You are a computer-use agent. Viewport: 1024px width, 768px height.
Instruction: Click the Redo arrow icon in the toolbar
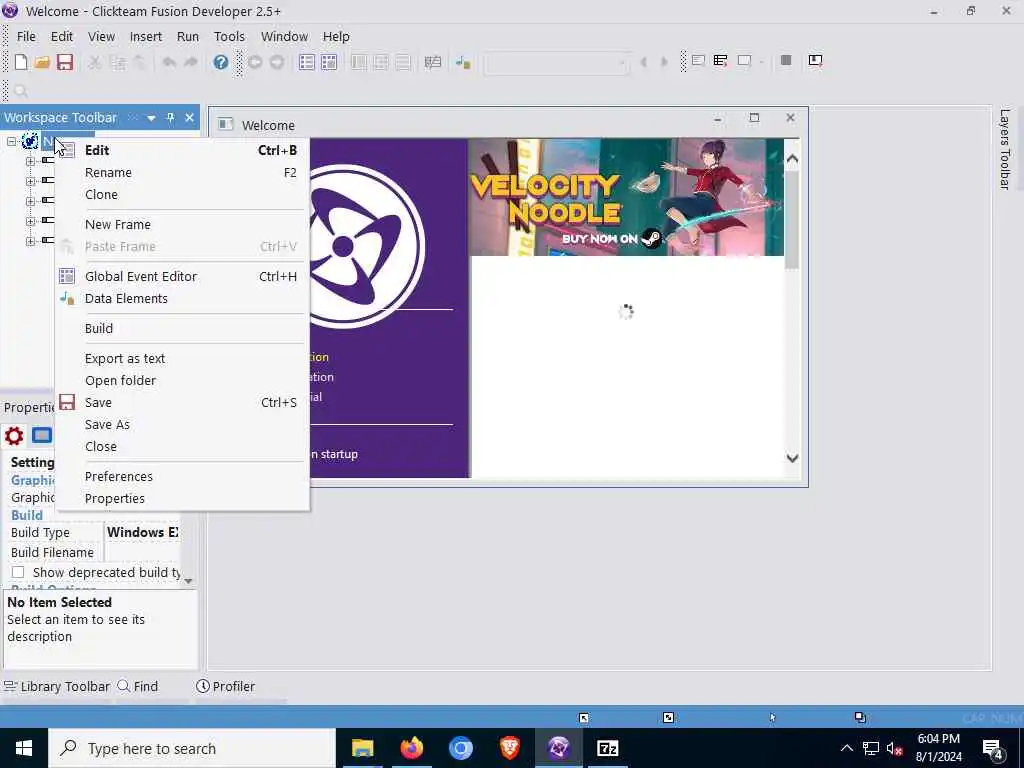click(x=191, y=62)
